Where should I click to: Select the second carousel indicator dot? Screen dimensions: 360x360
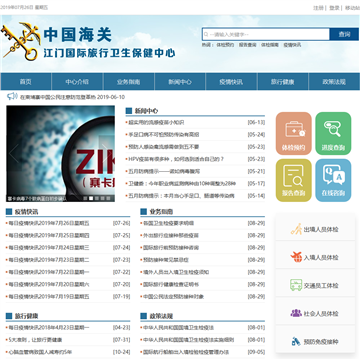pyautogui.click(x=91, y=198)
